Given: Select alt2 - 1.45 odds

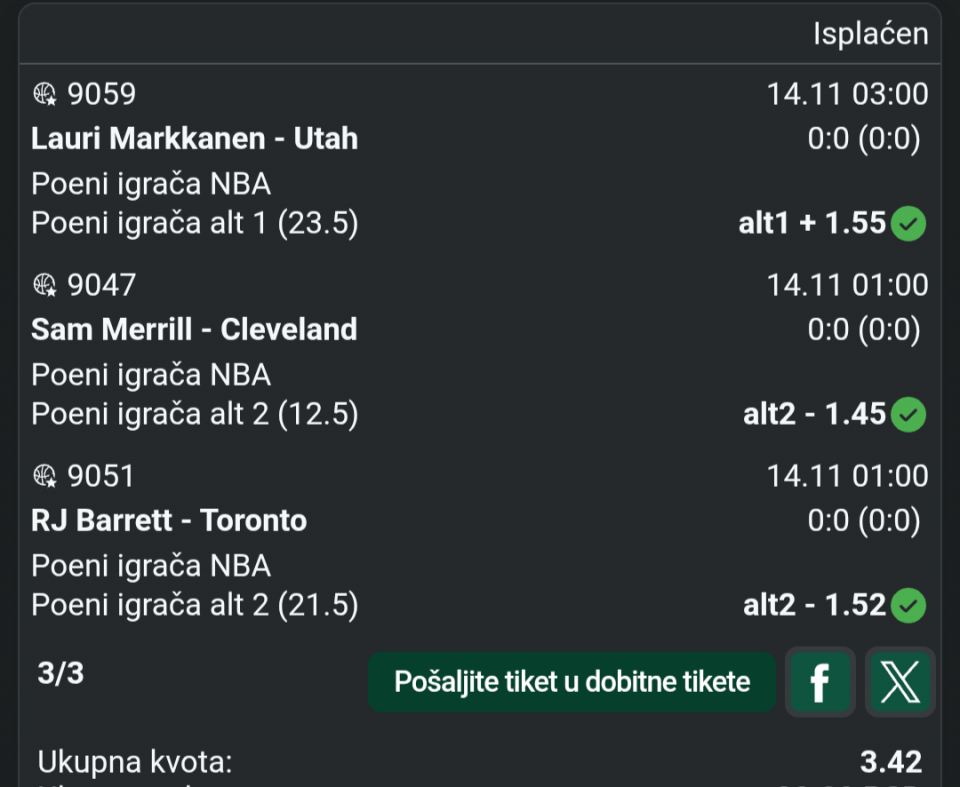Looking at the screenshot, I should pyautogui.click(x=814, y=414).
